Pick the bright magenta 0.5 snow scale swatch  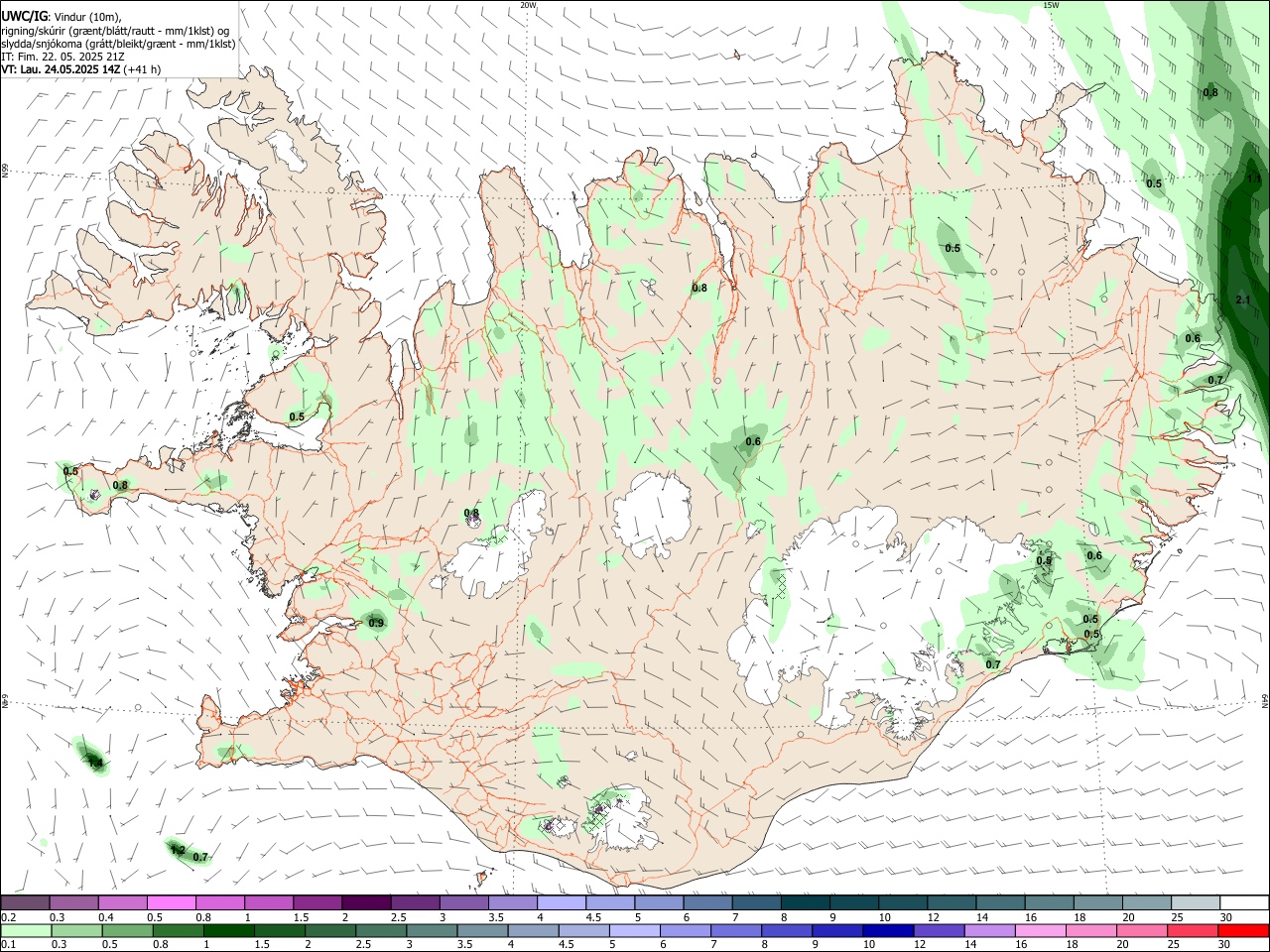click(171, 902)
